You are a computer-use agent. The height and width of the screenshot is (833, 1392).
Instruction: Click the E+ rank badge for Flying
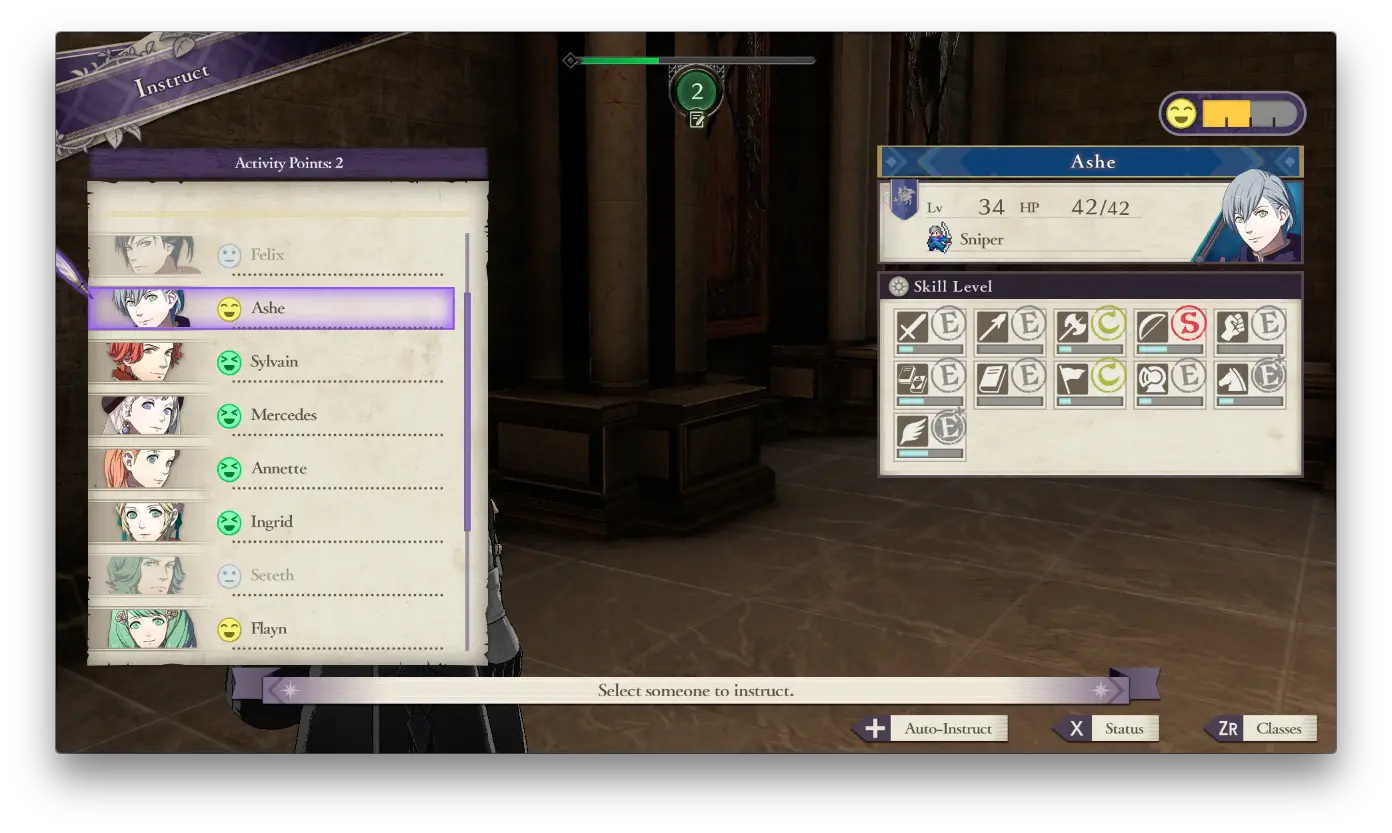(949, 429)
